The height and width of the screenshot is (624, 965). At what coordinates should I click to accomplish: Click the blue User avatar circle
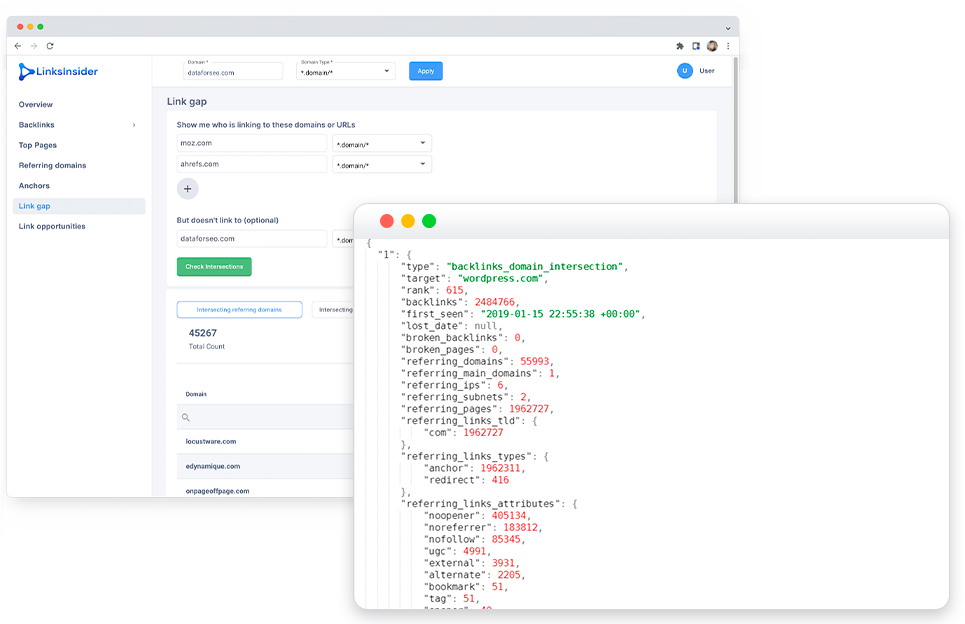pyautogui.click(x=684, y=71)
